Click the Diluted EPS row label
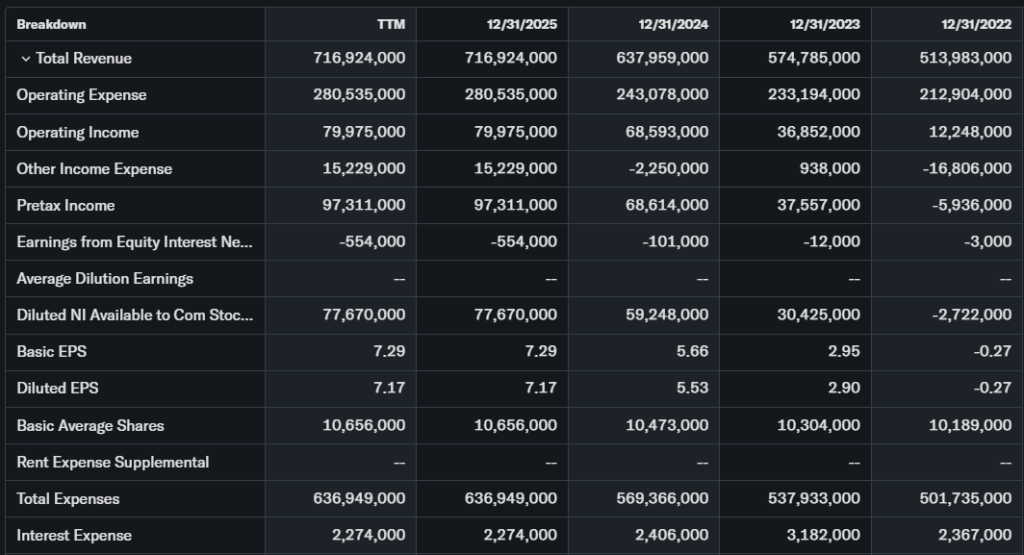Screen dimensions: 1024x555 pos(57,388)
